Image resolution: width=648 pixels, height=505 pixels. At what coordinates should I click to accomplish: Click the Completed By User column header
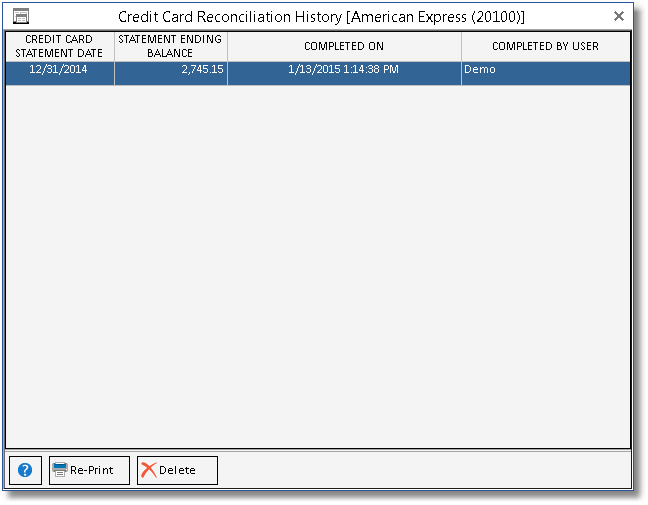pos(546,46)
